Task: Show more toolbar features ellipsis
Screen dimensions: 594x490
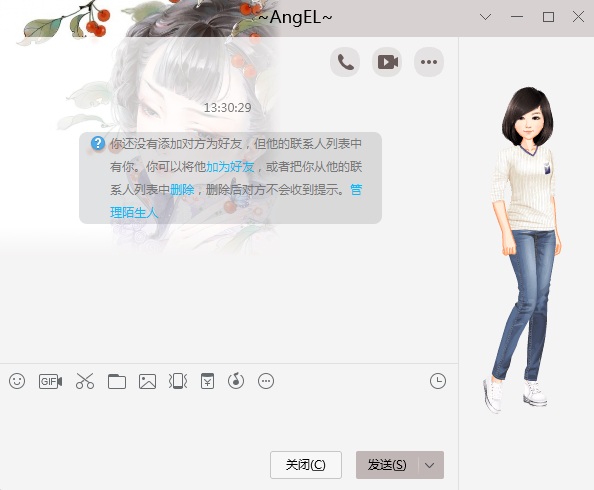Action: 266,381
